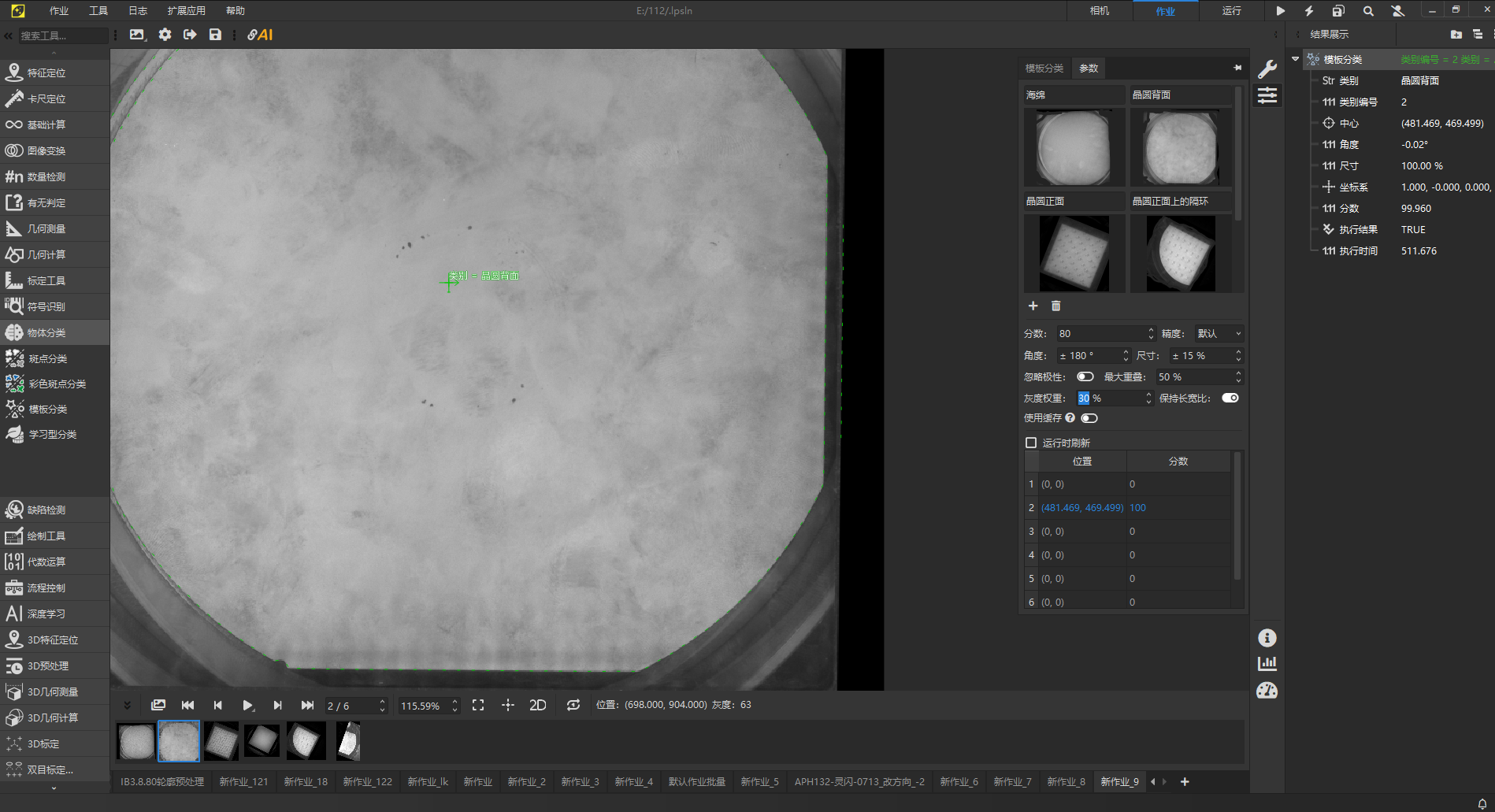1495x812 pixels.
Task: Click the run play icon at top right
Action: (1281, 11)
